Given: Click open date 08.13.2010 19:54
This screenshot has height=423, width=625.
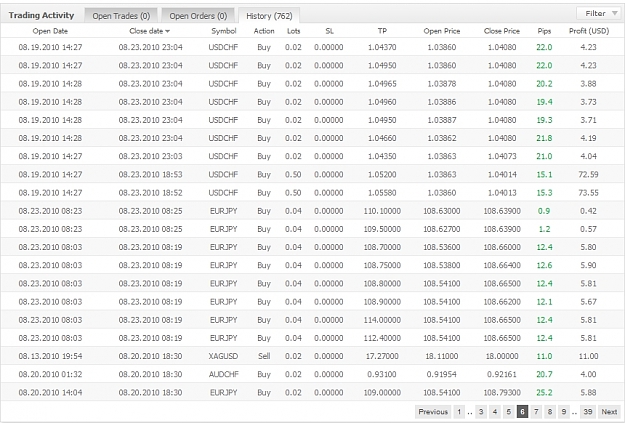Looking at the screenshot, I should point(50,356).
